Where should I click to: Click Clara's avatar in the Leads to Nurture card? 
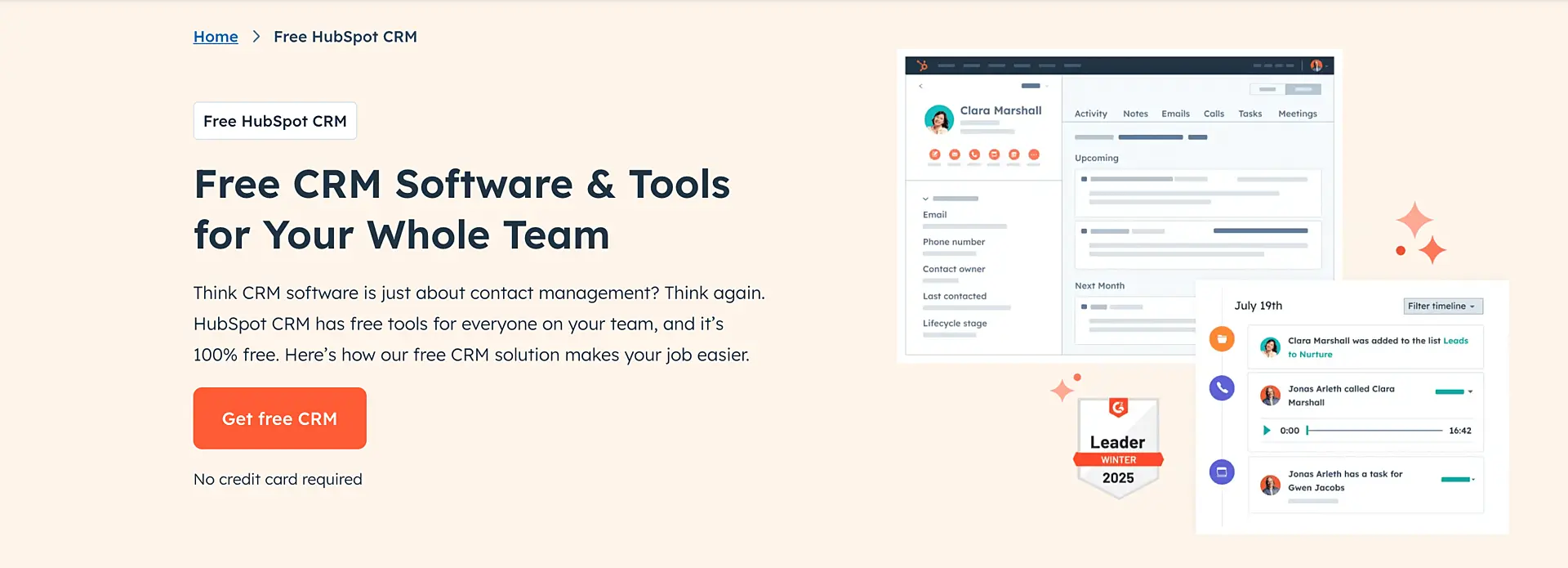click(1270, 347)
